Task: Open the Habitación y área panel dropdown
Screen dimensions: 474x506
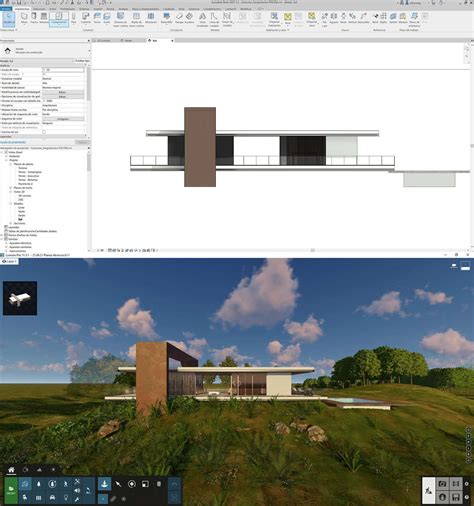Action: coord(277,30)
